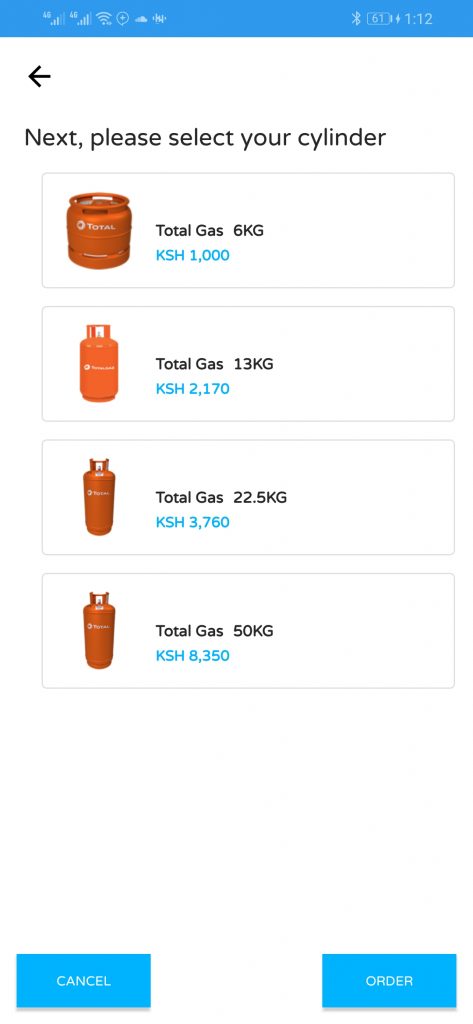Choose the KSH 8,350 price
473x1024 pixels.
pos(193,655)
